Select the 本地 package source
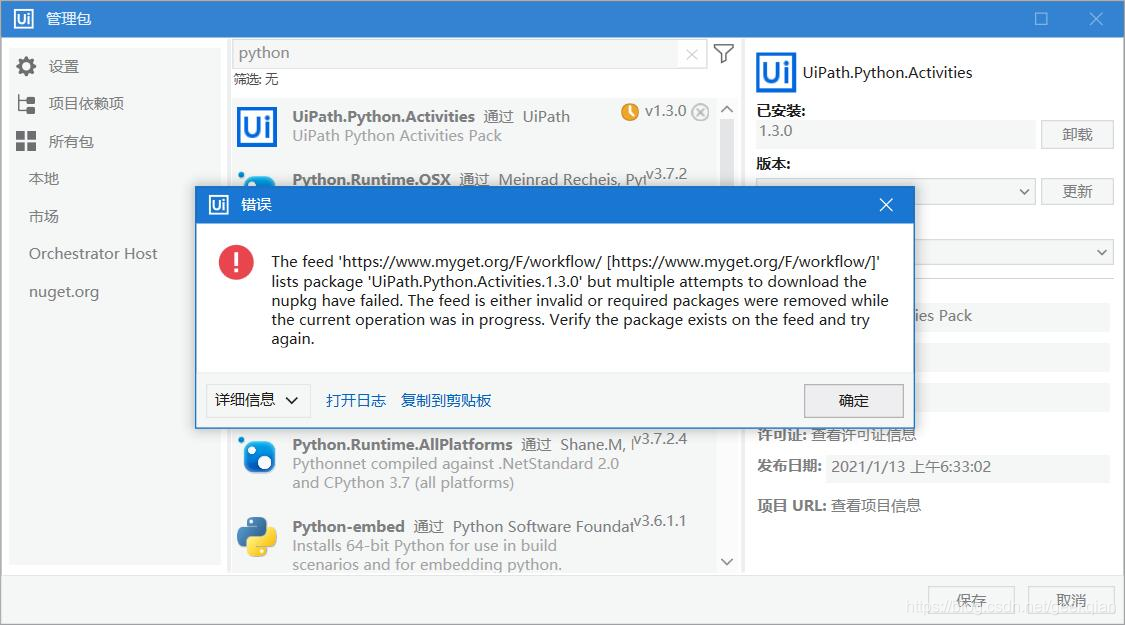The image size is (1125, 625). coord(44,179)
